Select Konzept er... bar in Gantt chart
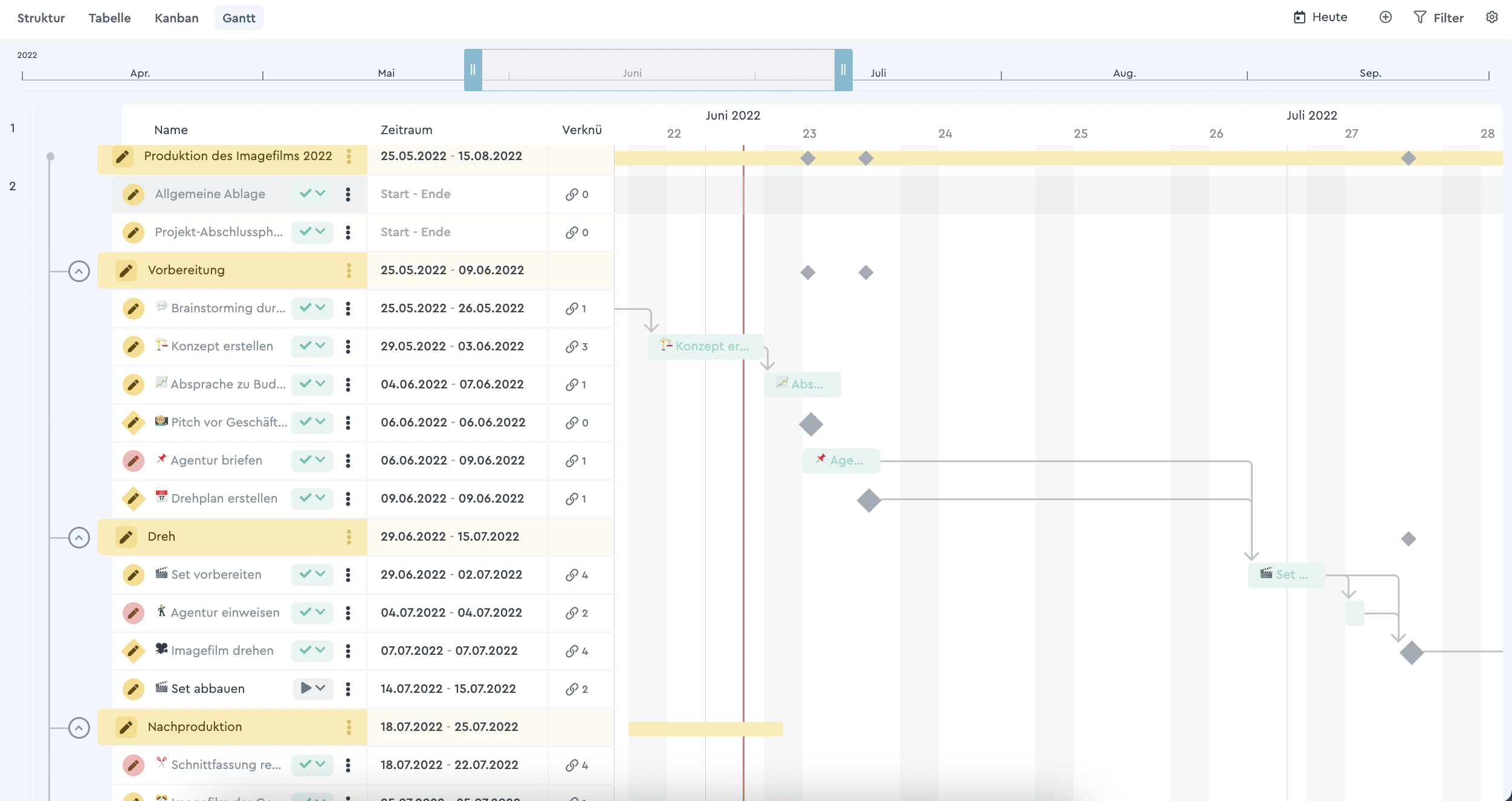Screen dimensions: 1512x801 (x=706, y=347)
